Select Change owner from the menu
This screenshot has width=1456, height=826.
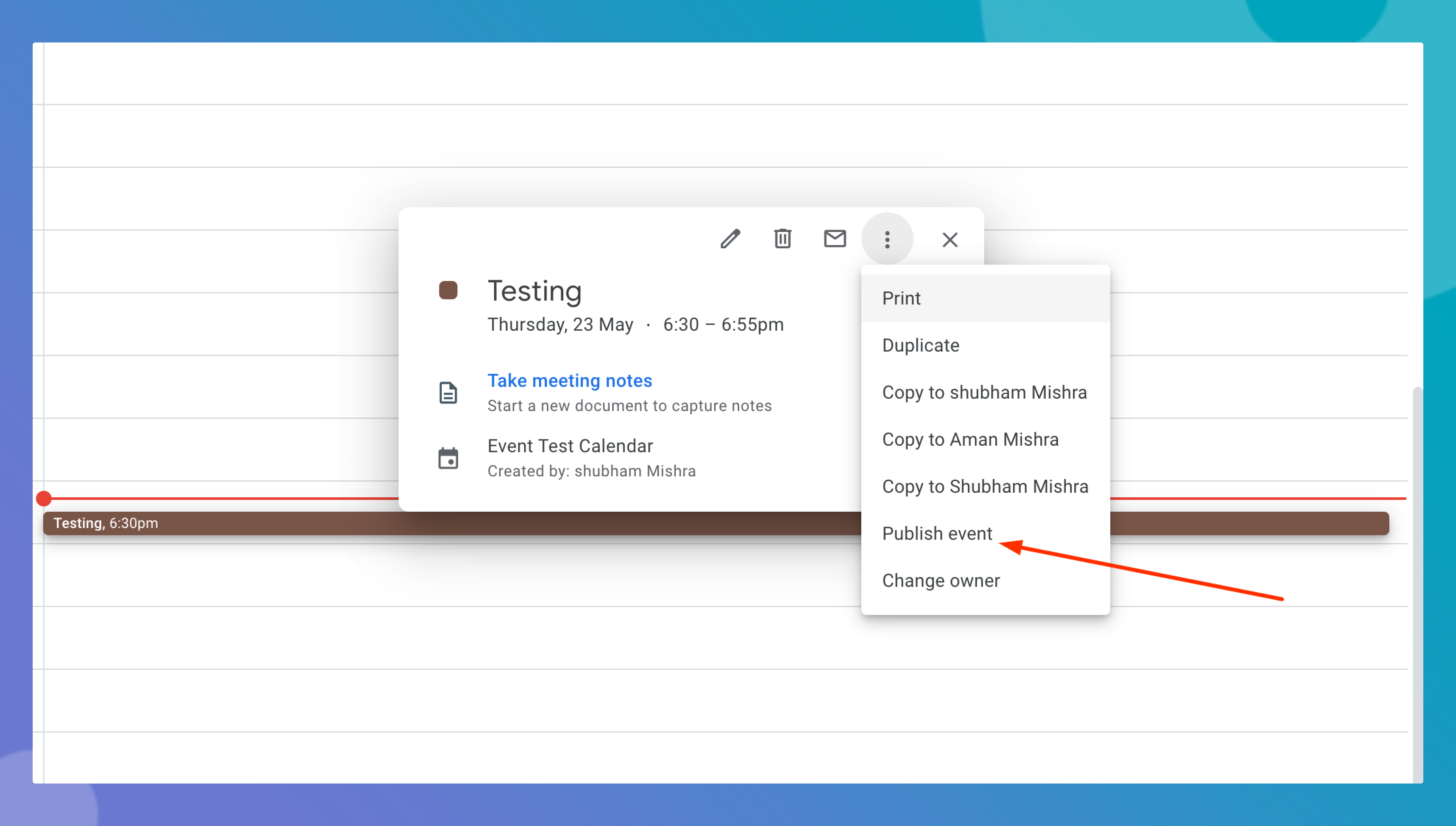point(940,581)
